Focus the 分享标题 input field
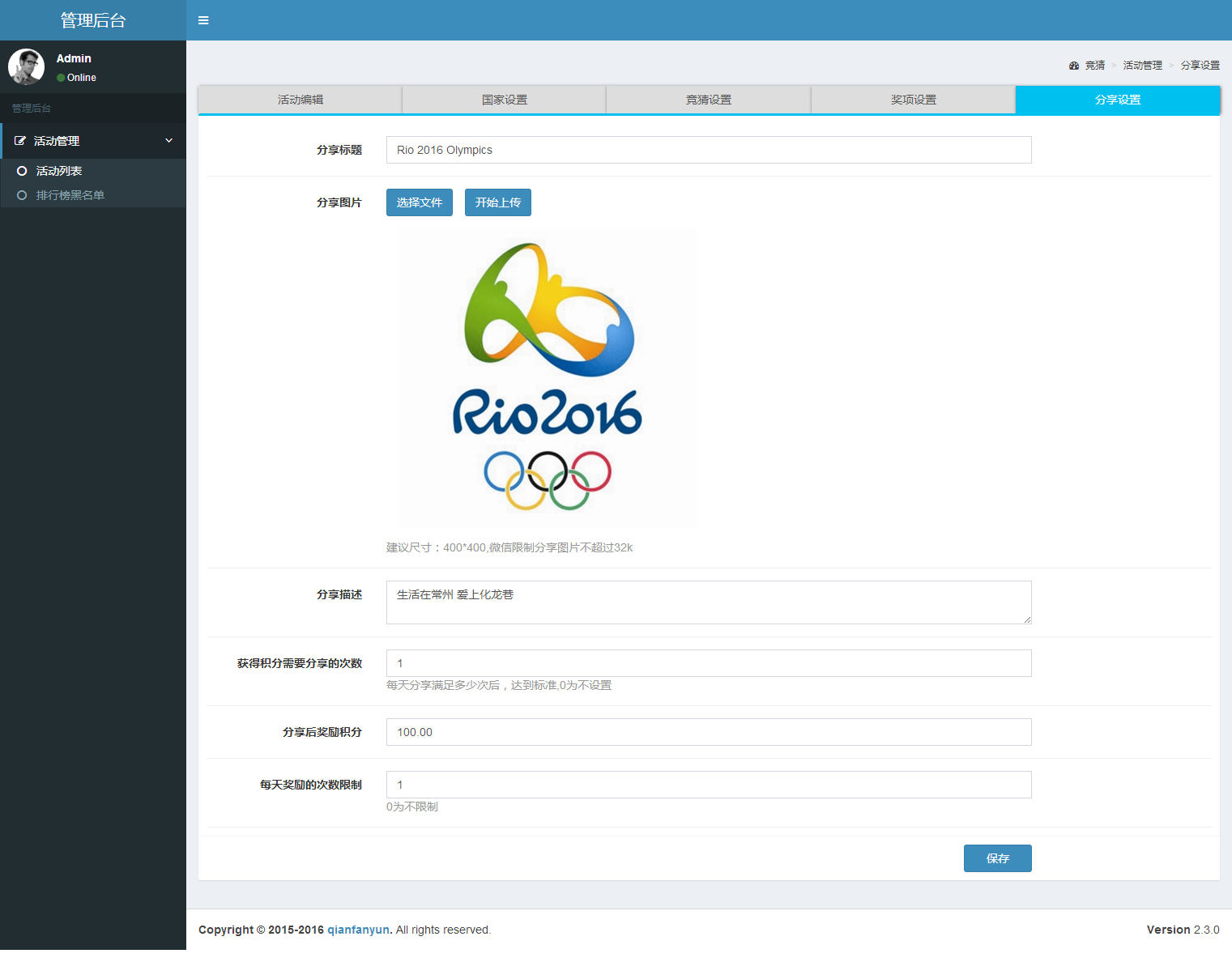The width and height of the screenshot is (1232, 962). [709, 150]
